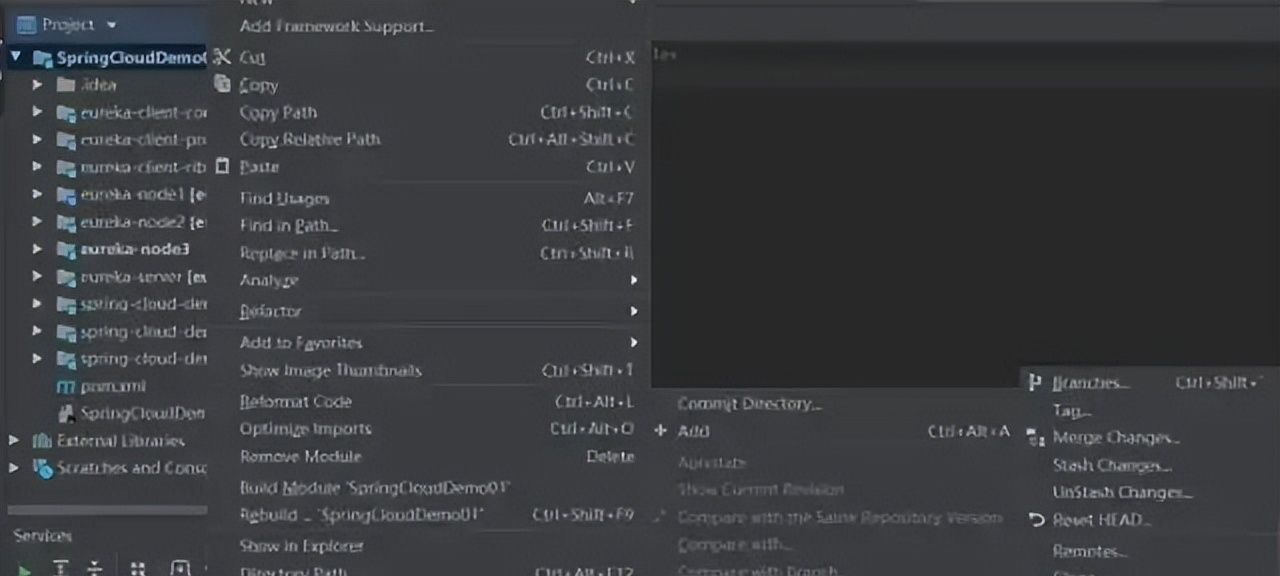This screenshot has height=576, width=1280.
Task: Click the scissors icon beside Cut
Action: [222, 58]
